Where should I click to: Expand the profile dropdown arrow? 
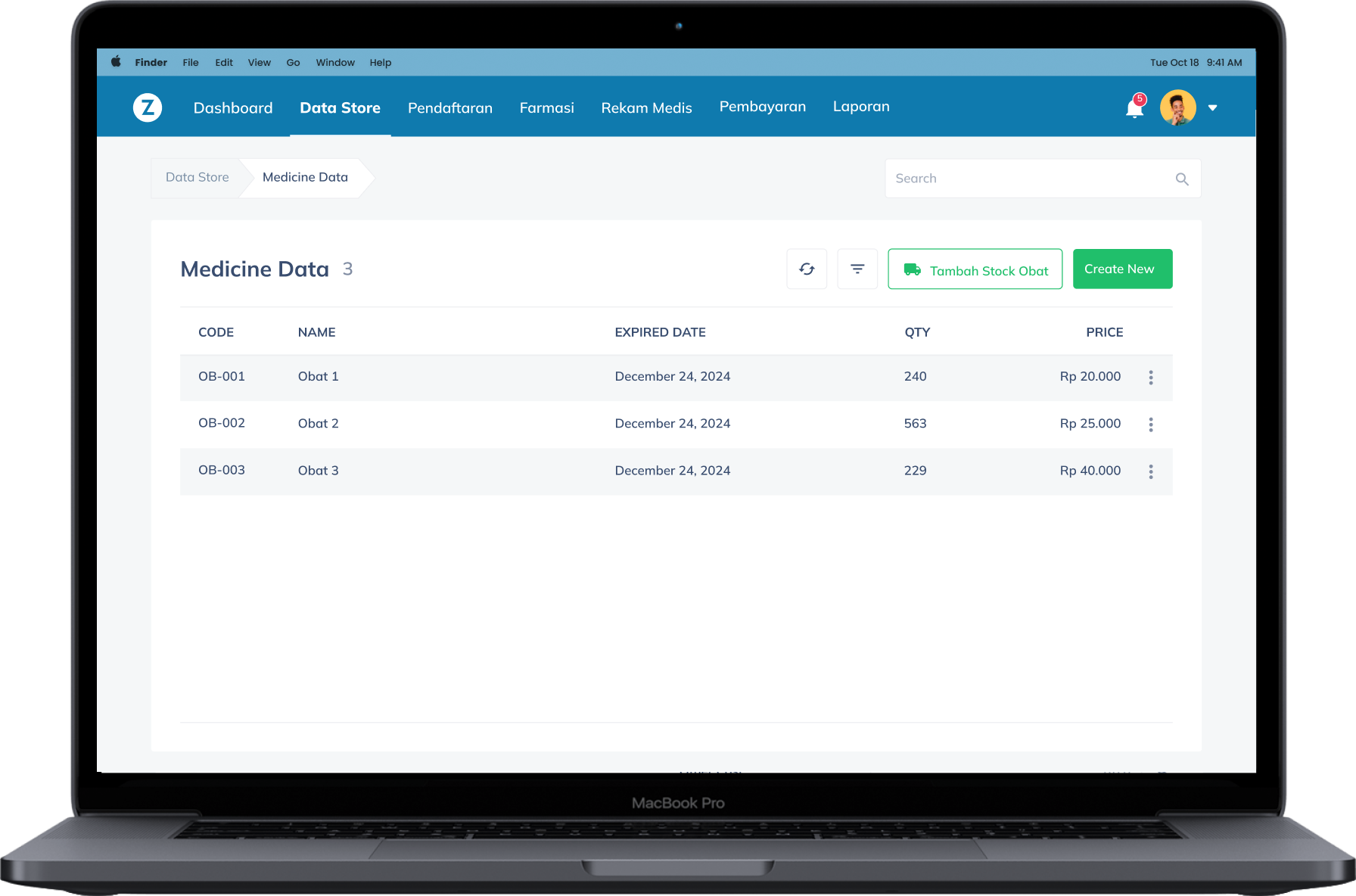[x=1213, y=108]
